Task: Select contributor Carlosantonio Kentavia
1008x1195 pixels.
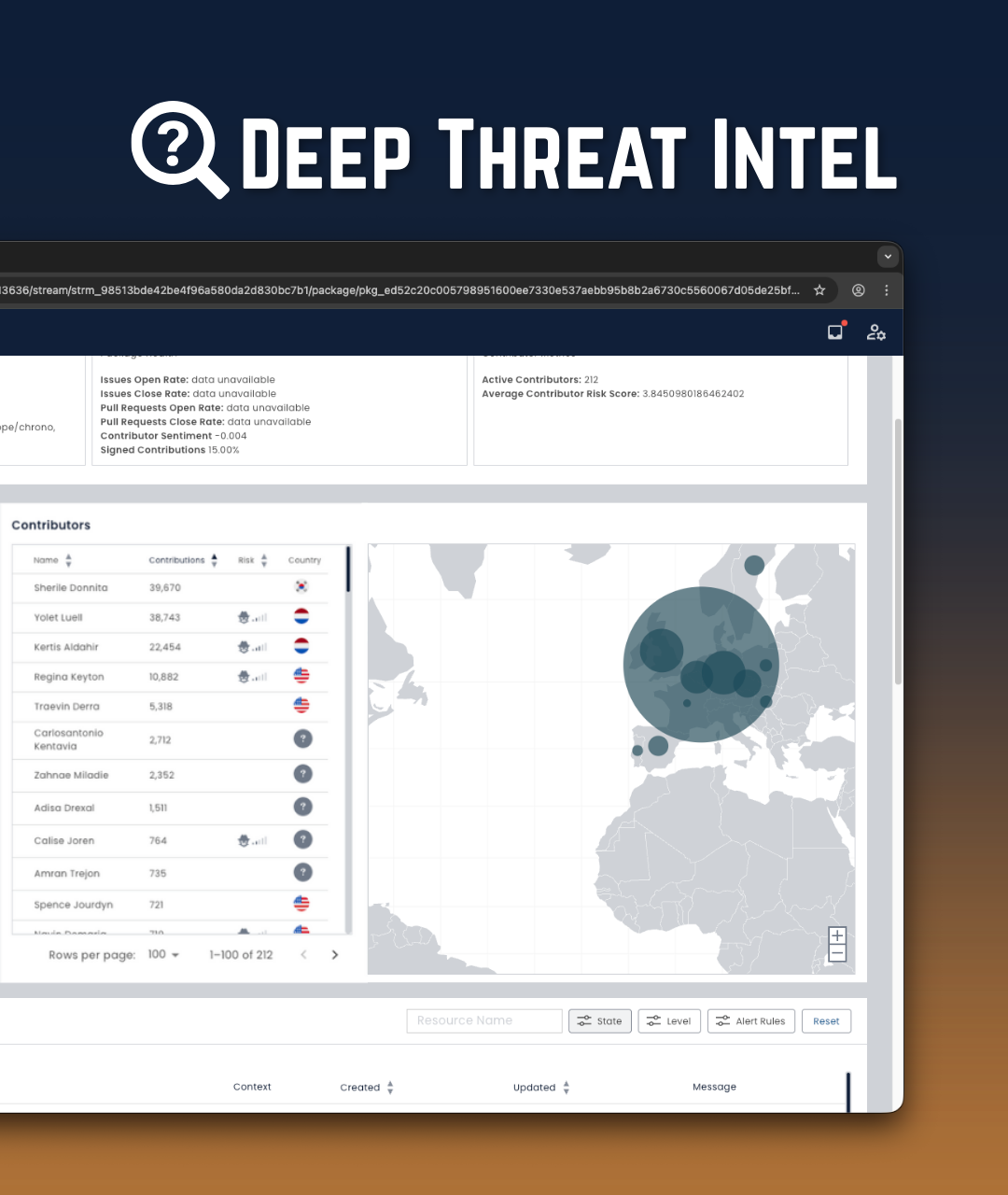Action: pyautogui.click(x=68, y=739)
